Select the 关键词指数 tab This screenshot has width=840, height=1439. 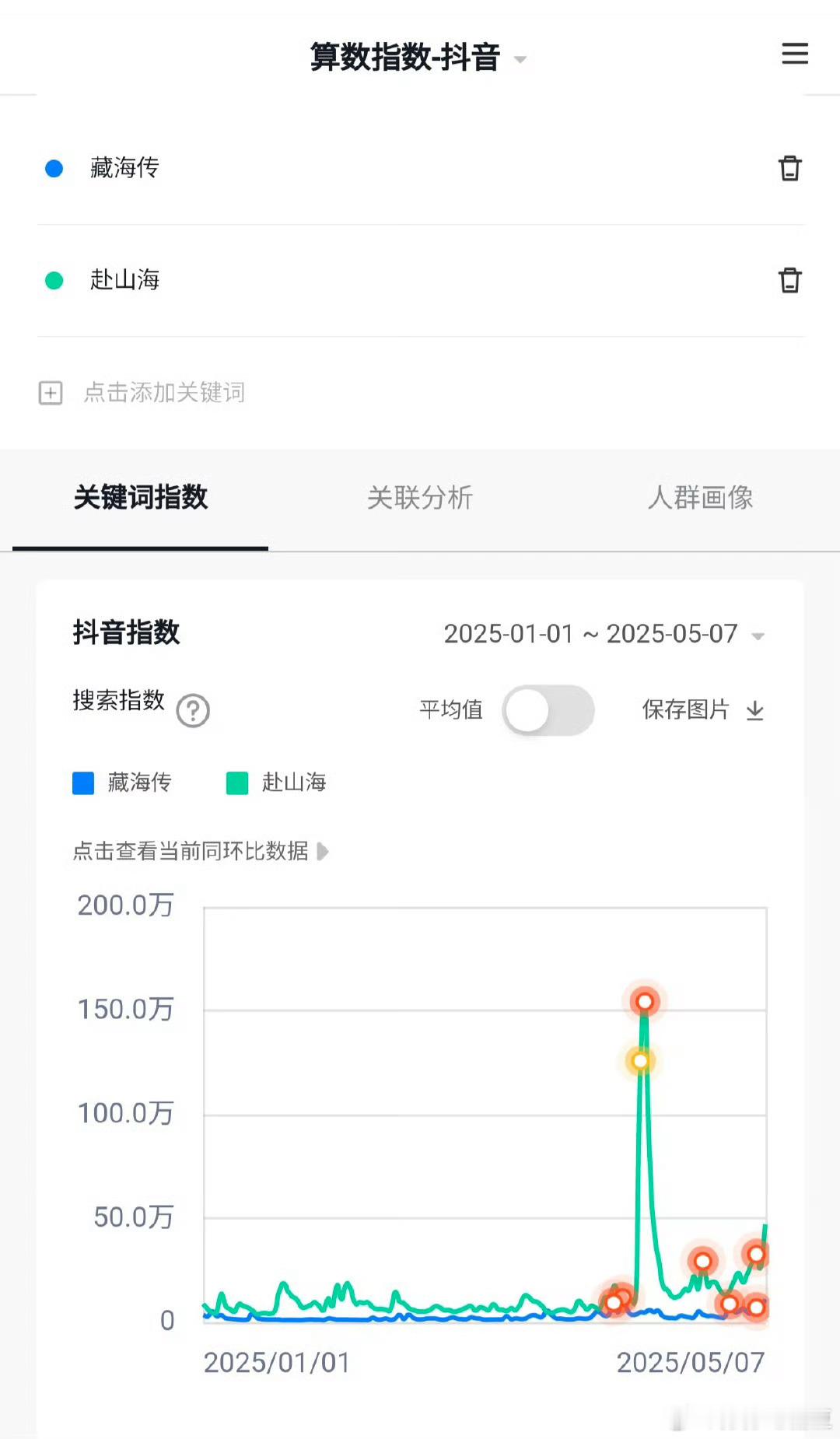click(141, 498)
